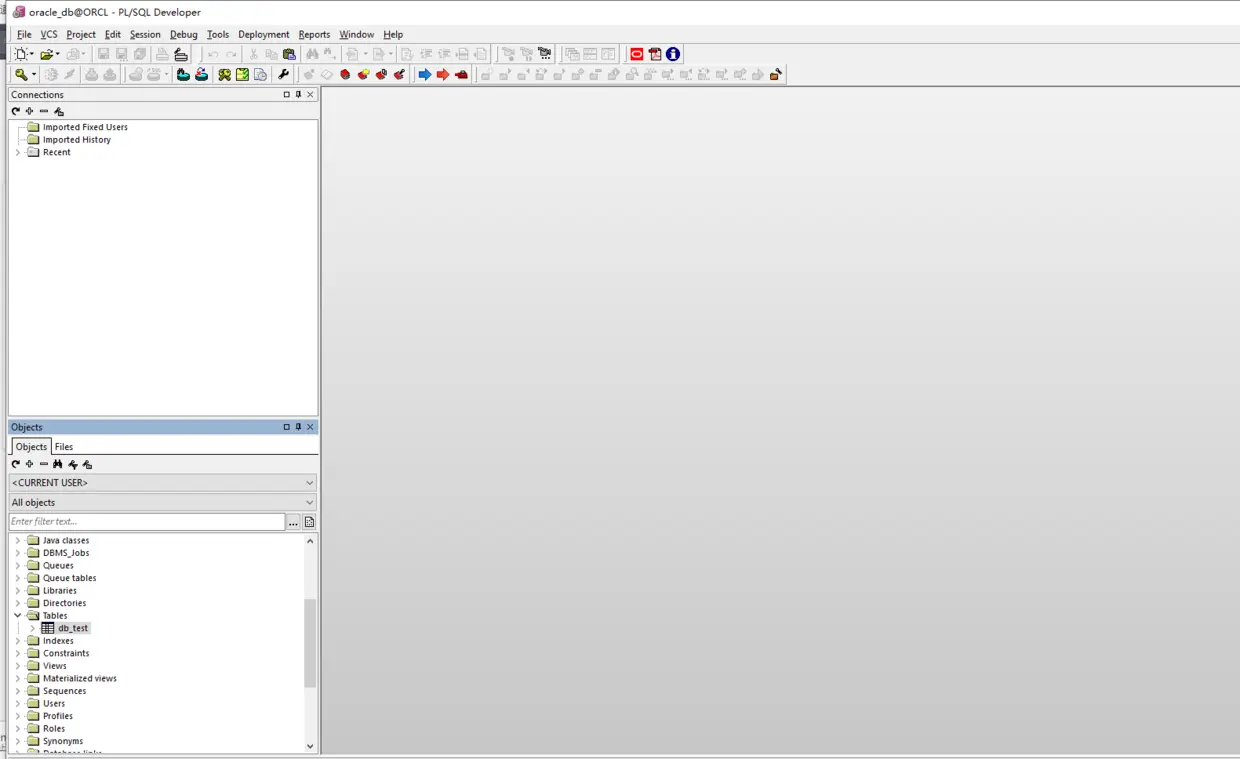This screenshot has height=759, width=1240.
Task: Click the blue info icon
Action: click(673, 54)
